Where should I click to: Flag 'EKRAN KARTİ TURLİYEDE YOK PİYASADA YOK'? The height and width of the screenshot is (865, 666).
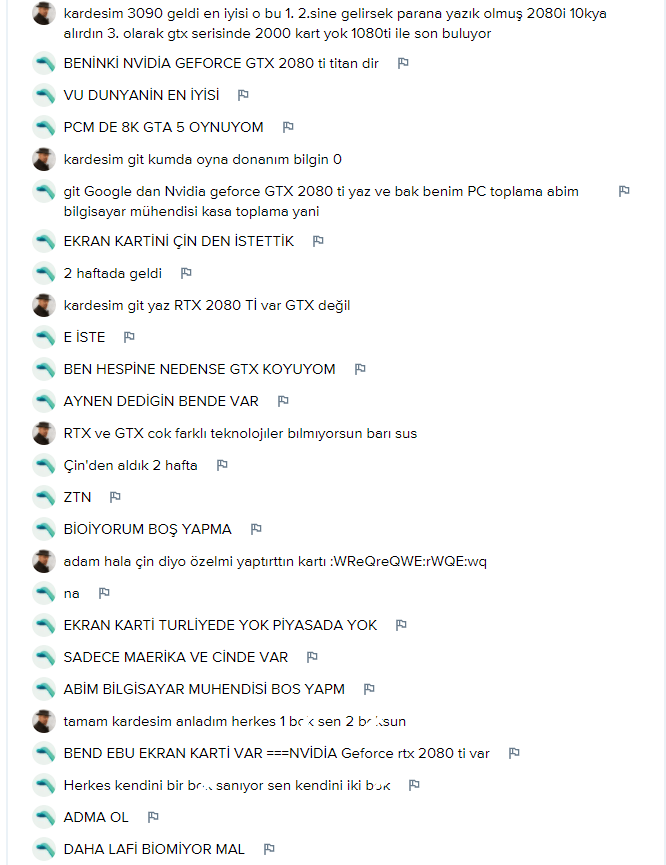pos(402,624)
